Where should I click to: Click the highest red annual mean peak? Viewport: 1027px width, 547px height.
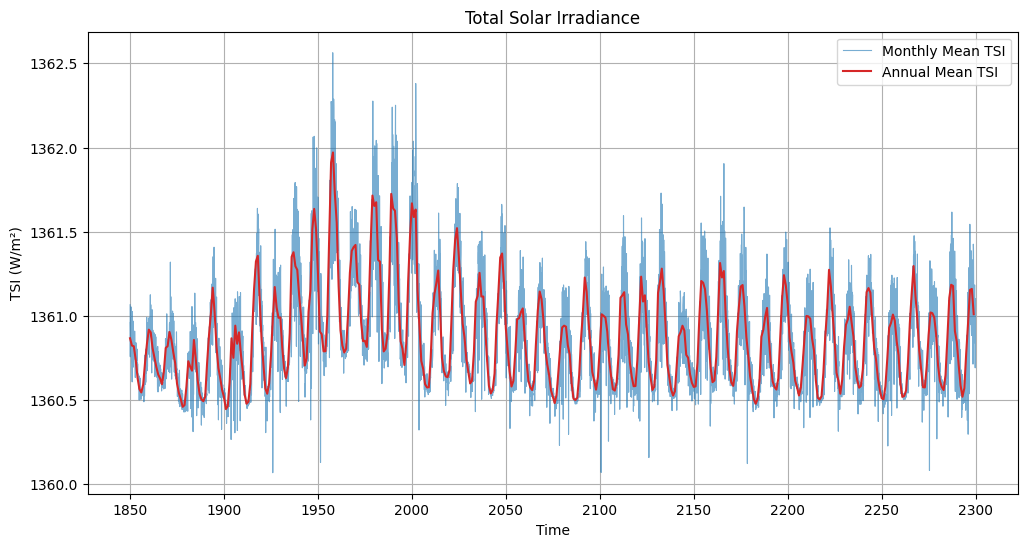pyautogui.click(x=333, y=153)
